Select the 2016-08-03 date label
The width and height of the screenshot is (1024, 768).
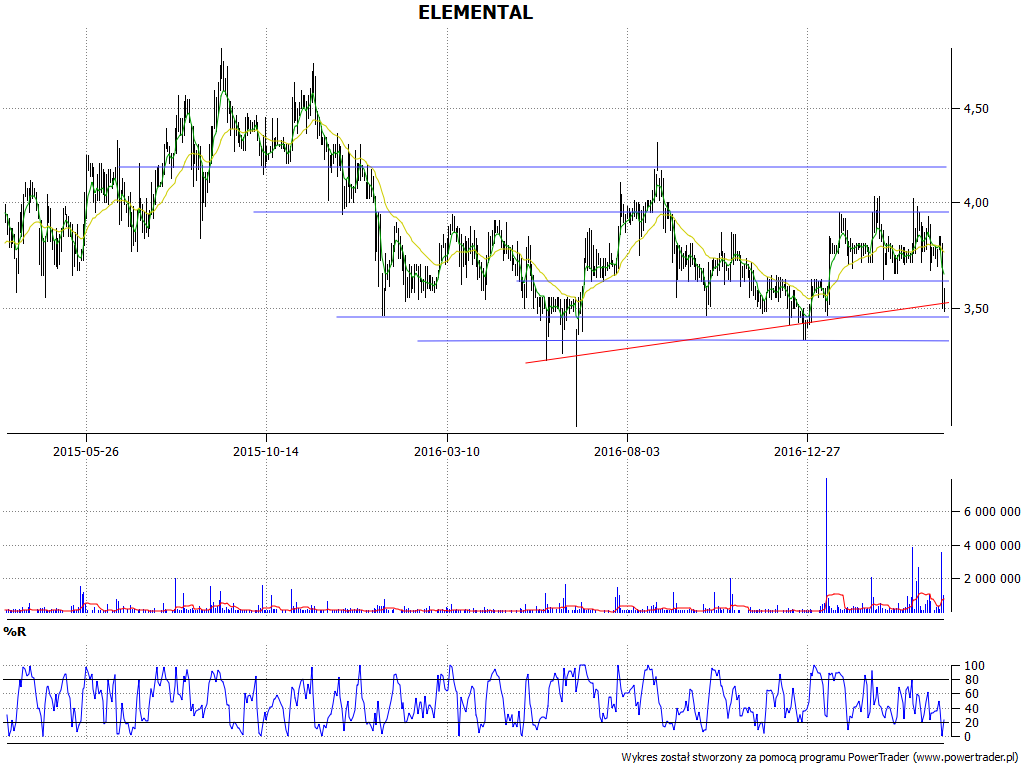pos(627,451)
